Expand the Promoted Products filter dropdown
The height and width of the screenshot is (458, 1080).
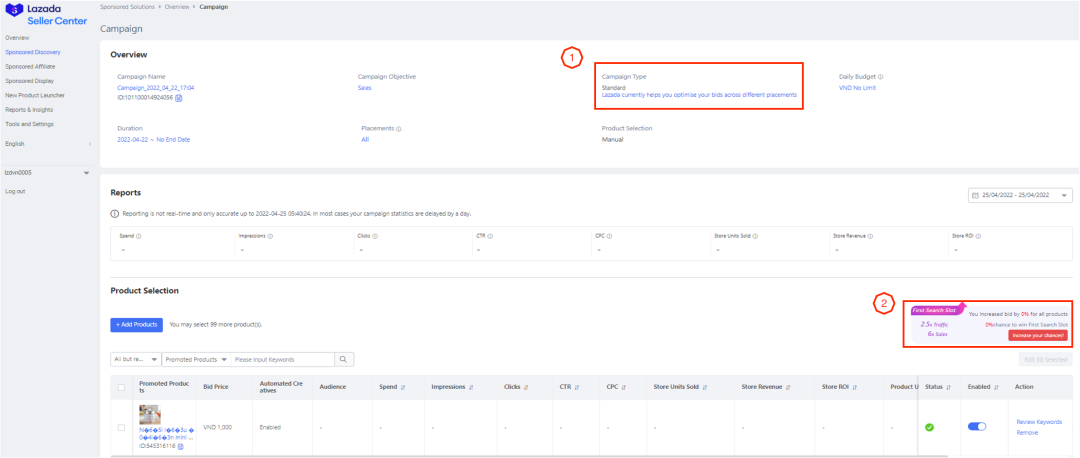pyautogui.click(x=196, y=359)
